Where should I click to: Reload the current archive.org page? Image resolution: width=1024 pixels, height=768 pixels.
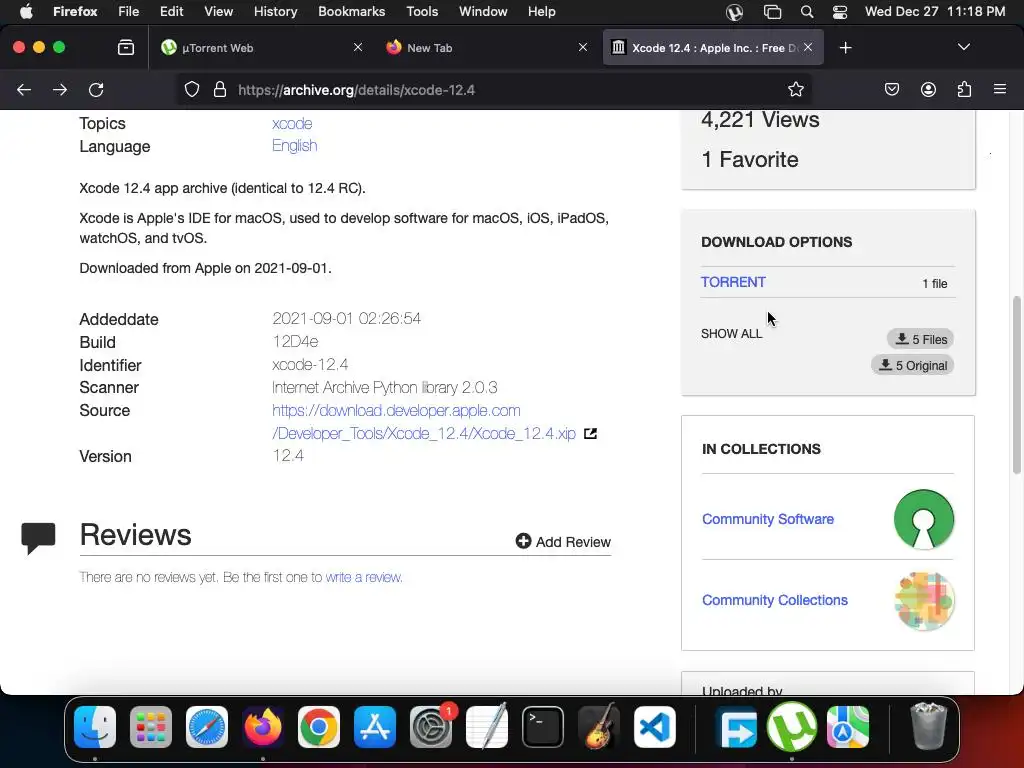[x=96, y=89]
